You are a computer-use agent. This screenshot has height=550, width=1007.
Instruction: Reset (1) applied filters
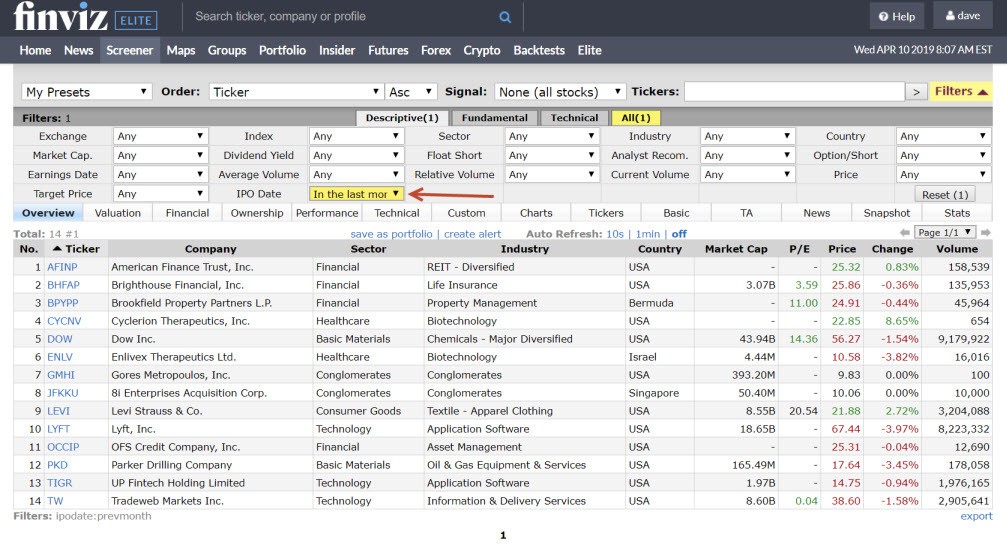pos(945,194)
